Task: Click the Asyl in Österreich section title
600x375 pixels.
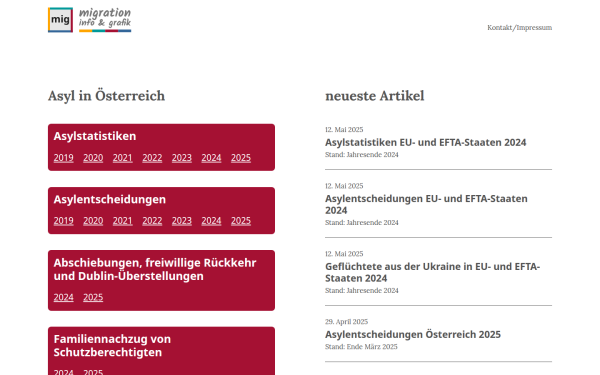Action: [x=106, y=96]
